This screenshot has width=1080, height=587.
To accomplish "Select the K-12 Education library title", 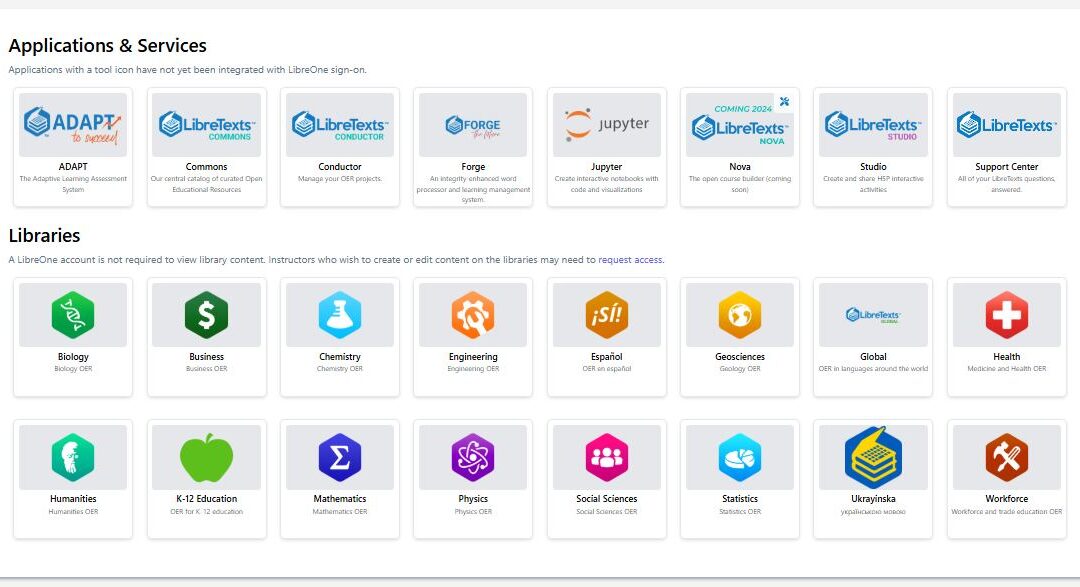I will (206, 499).
